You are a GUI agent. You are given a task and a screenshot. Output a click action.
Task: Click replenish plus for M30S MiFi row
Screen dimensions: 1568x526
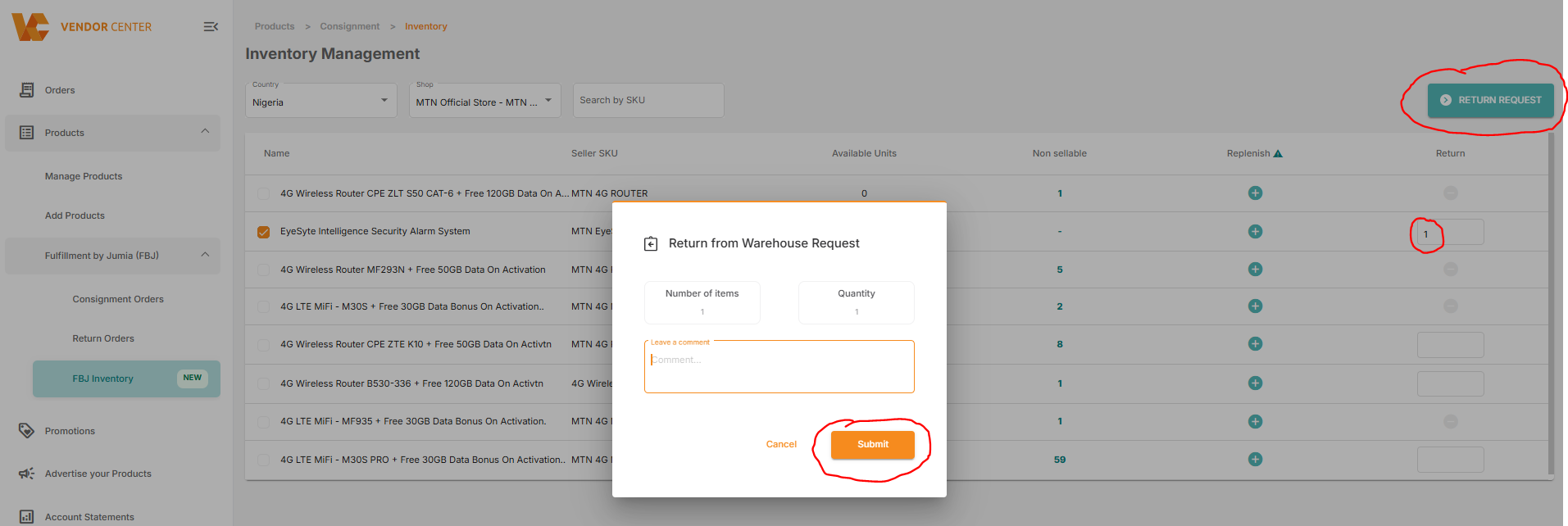tap(1255, 306)
